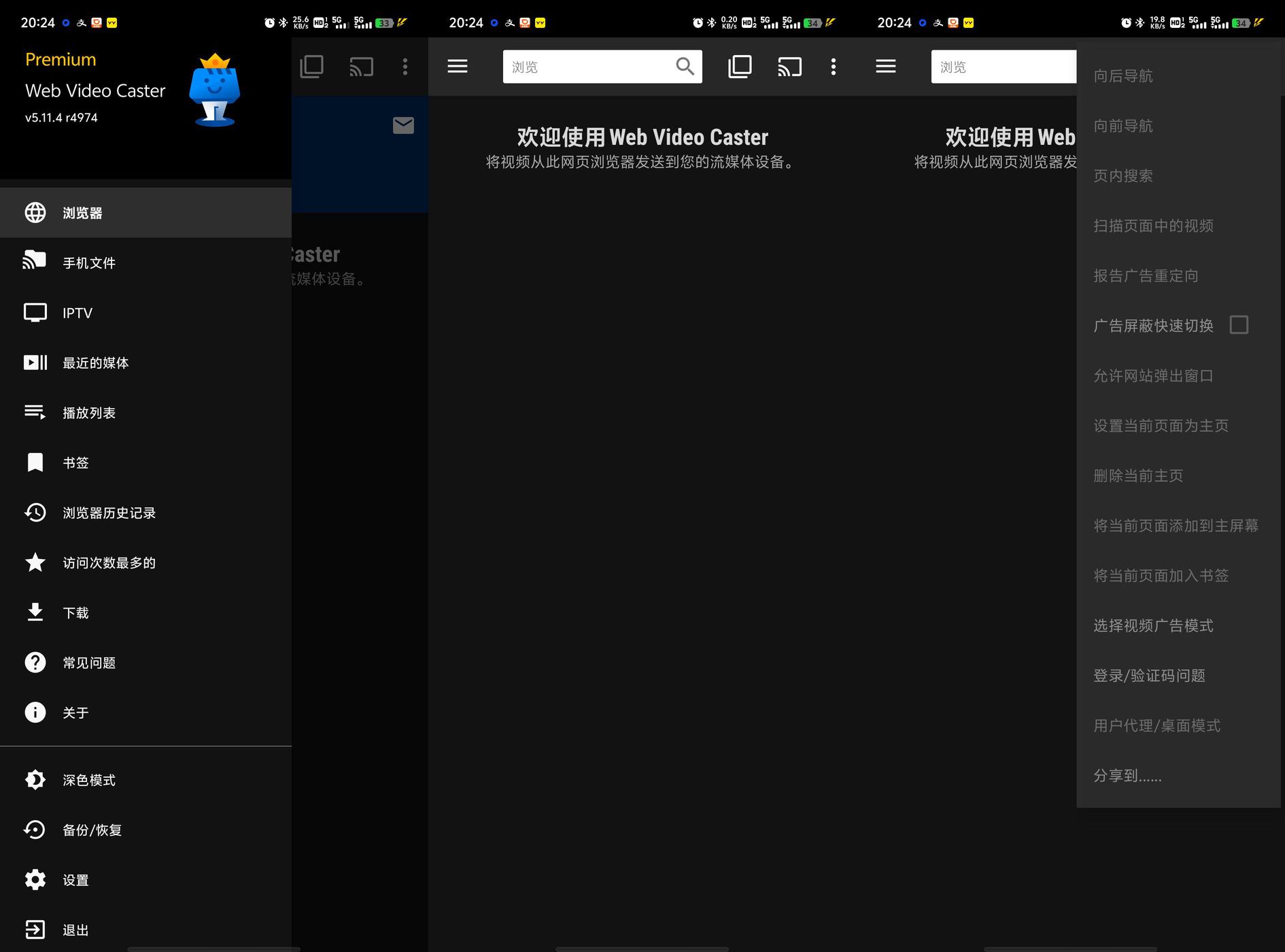Select 允许网站弹出窗口 option
Image resolution: width=1285 pixels, height=952 pixels.
[x=1179, y=375]
